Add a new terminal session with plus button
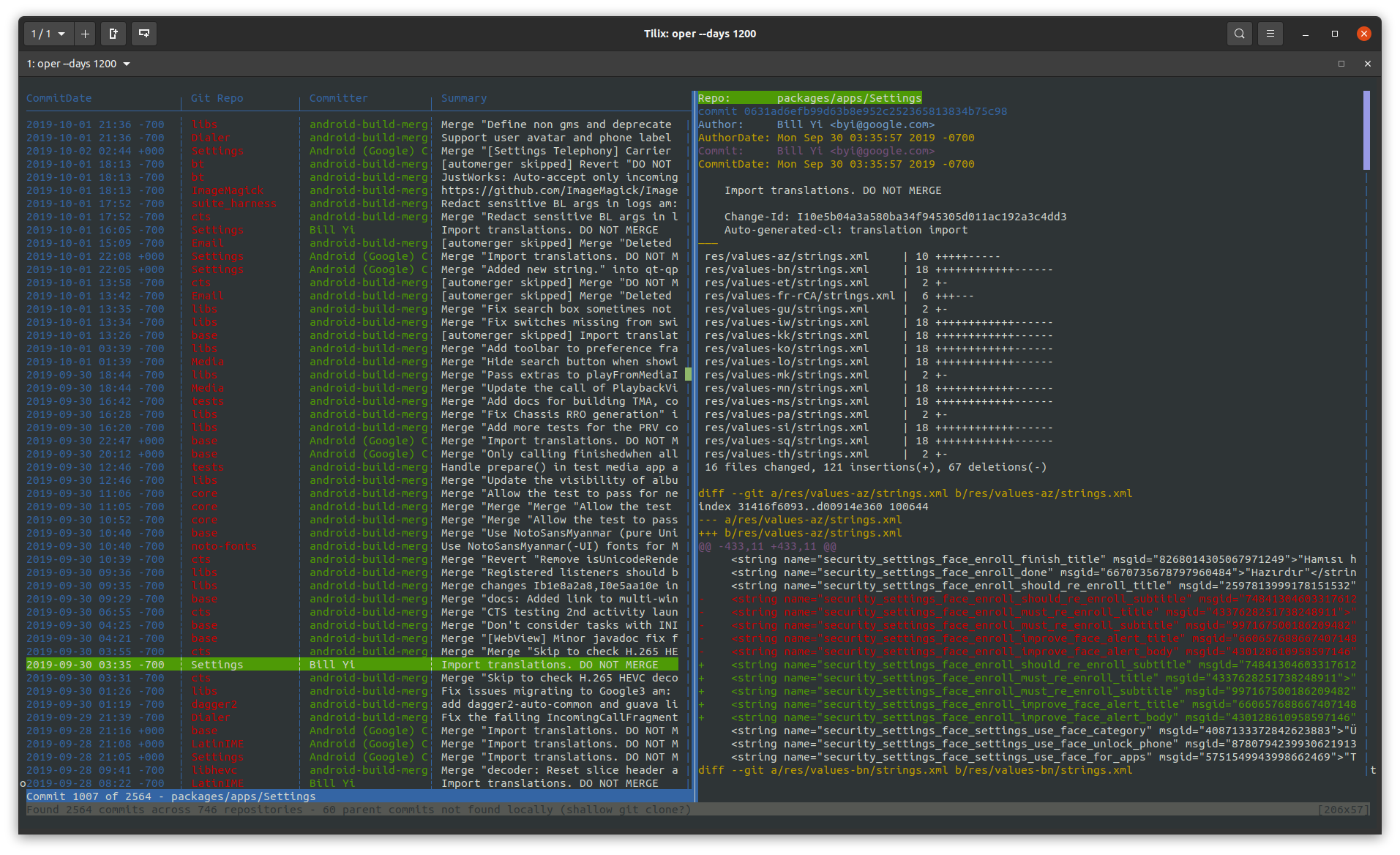 (x=85, y=34)
